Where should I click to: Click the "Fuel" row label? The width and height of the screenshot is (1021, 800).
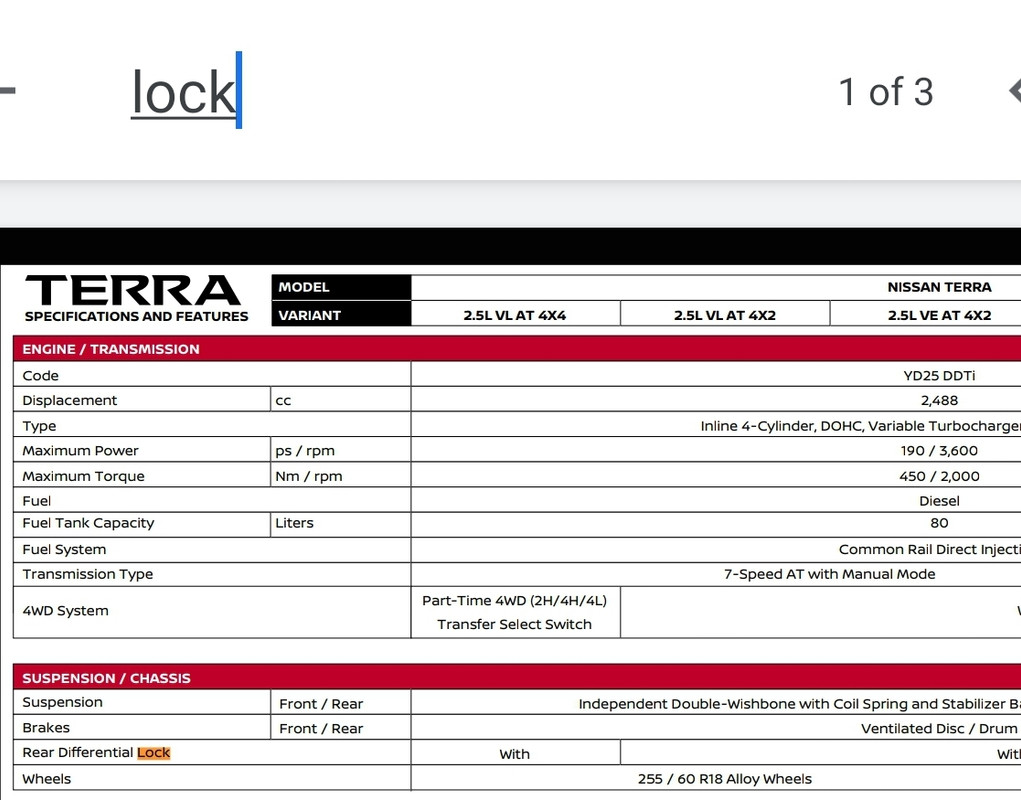tap(36, 501)
